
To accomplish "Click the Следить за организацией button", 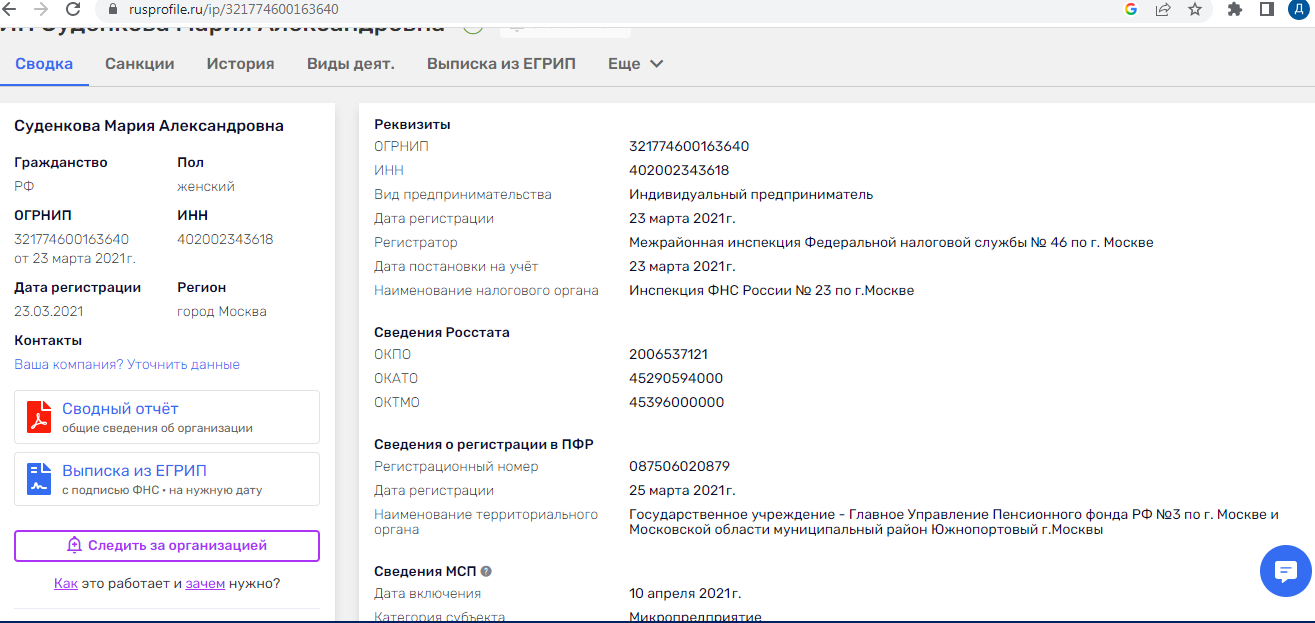I will pos(167,546).
